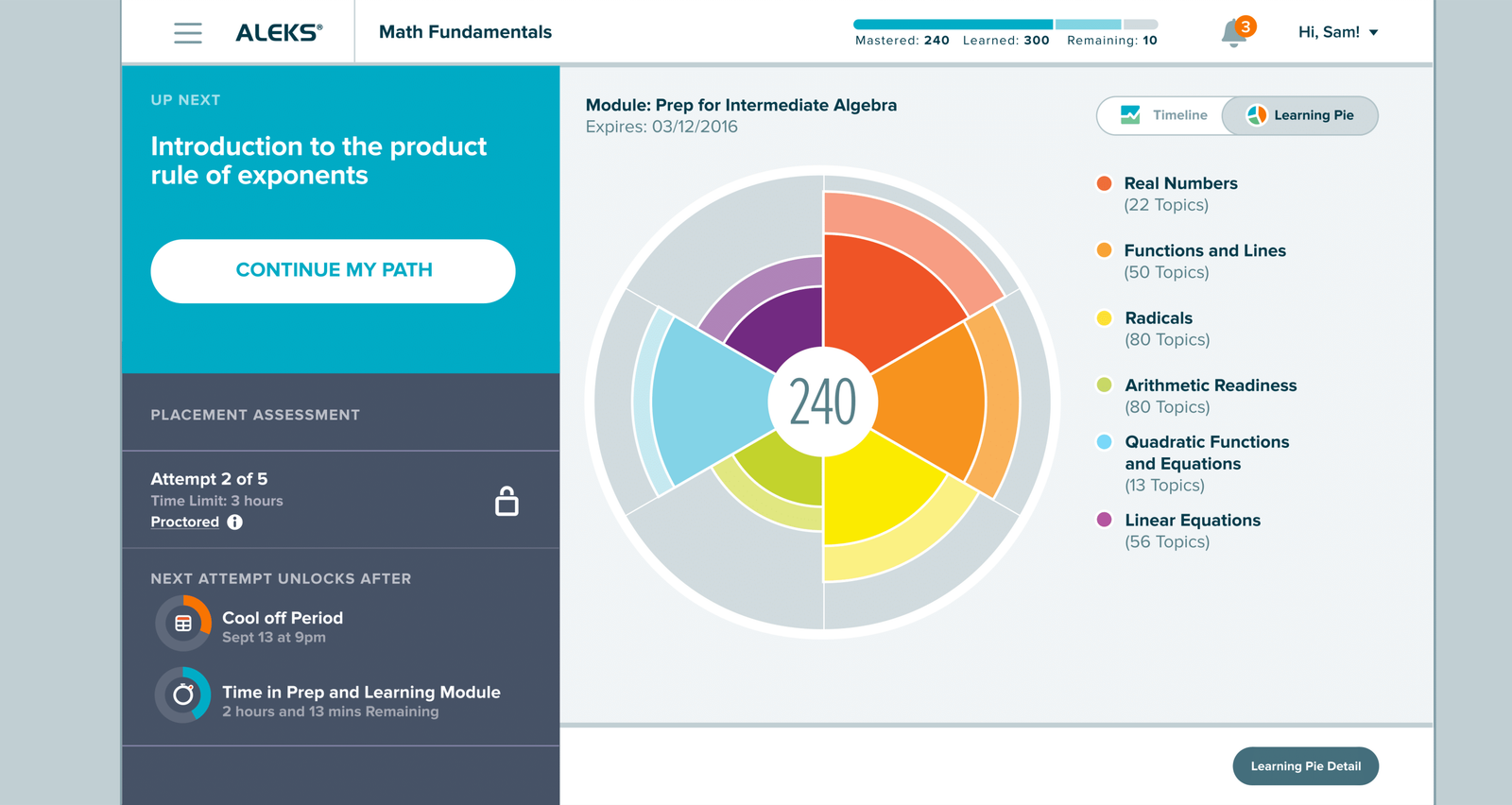Click the 240 center of the pie

tap(823, 402)
